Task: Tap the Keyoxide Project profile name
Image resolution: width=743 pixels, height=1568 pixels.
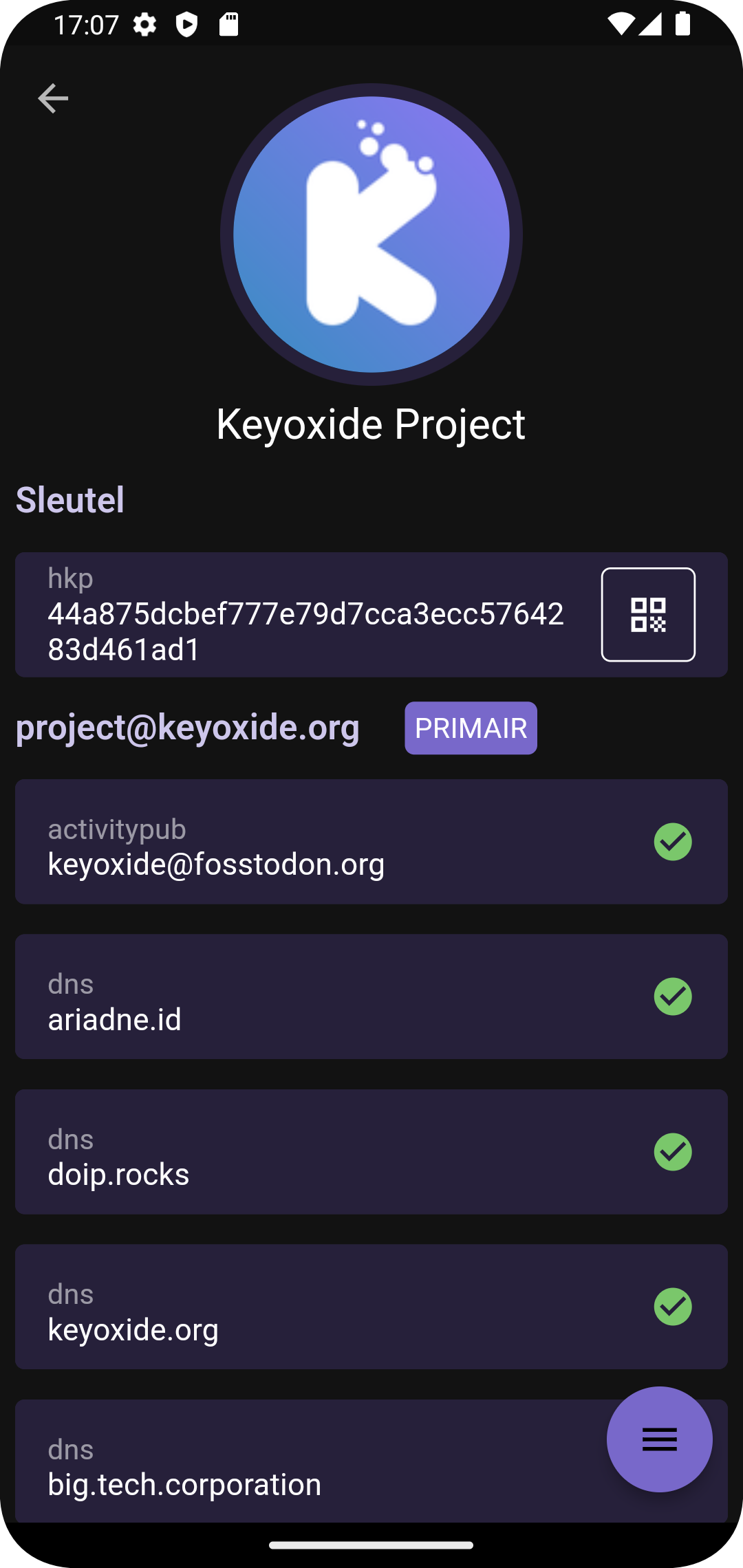Action: (371, 424)
